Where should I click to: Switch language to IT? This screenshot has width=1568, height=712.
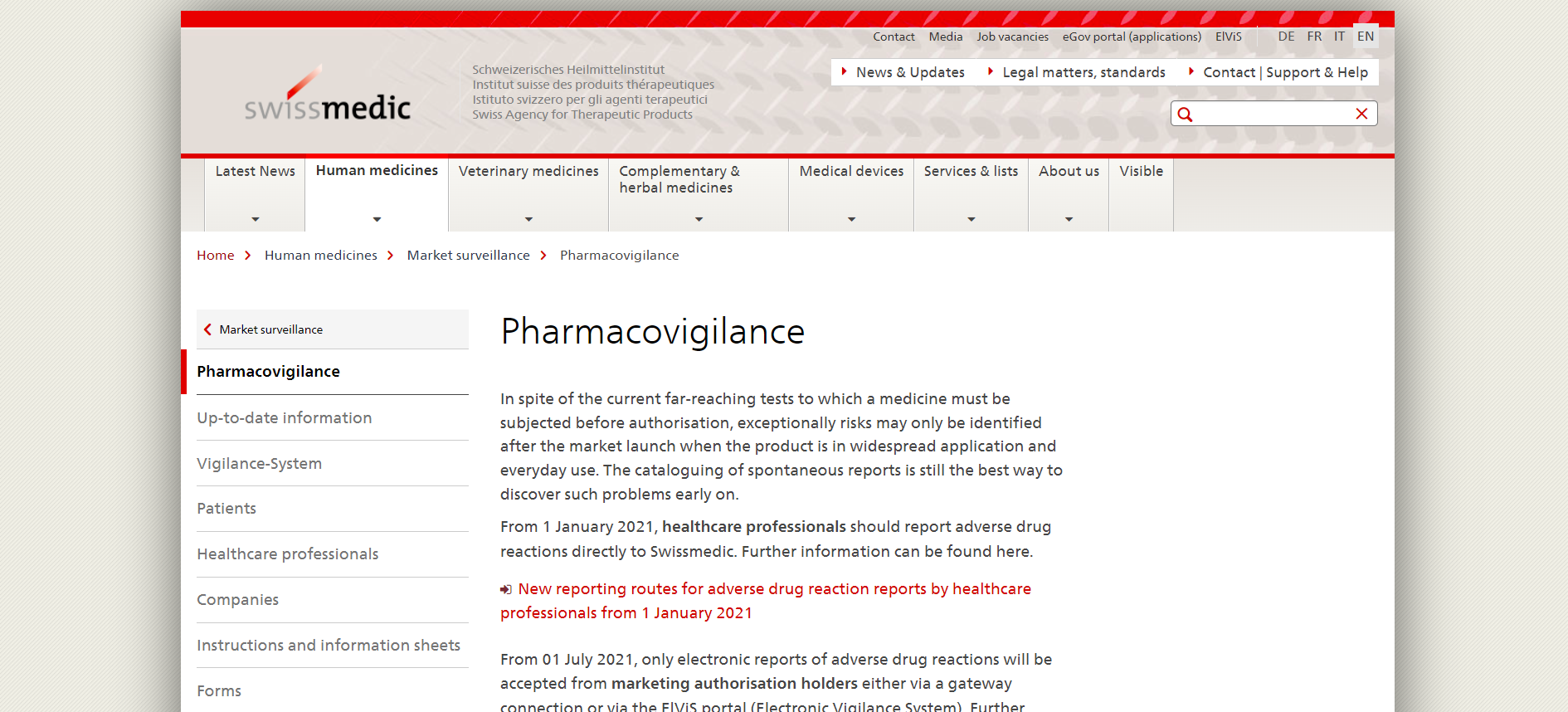[1339, 37]
